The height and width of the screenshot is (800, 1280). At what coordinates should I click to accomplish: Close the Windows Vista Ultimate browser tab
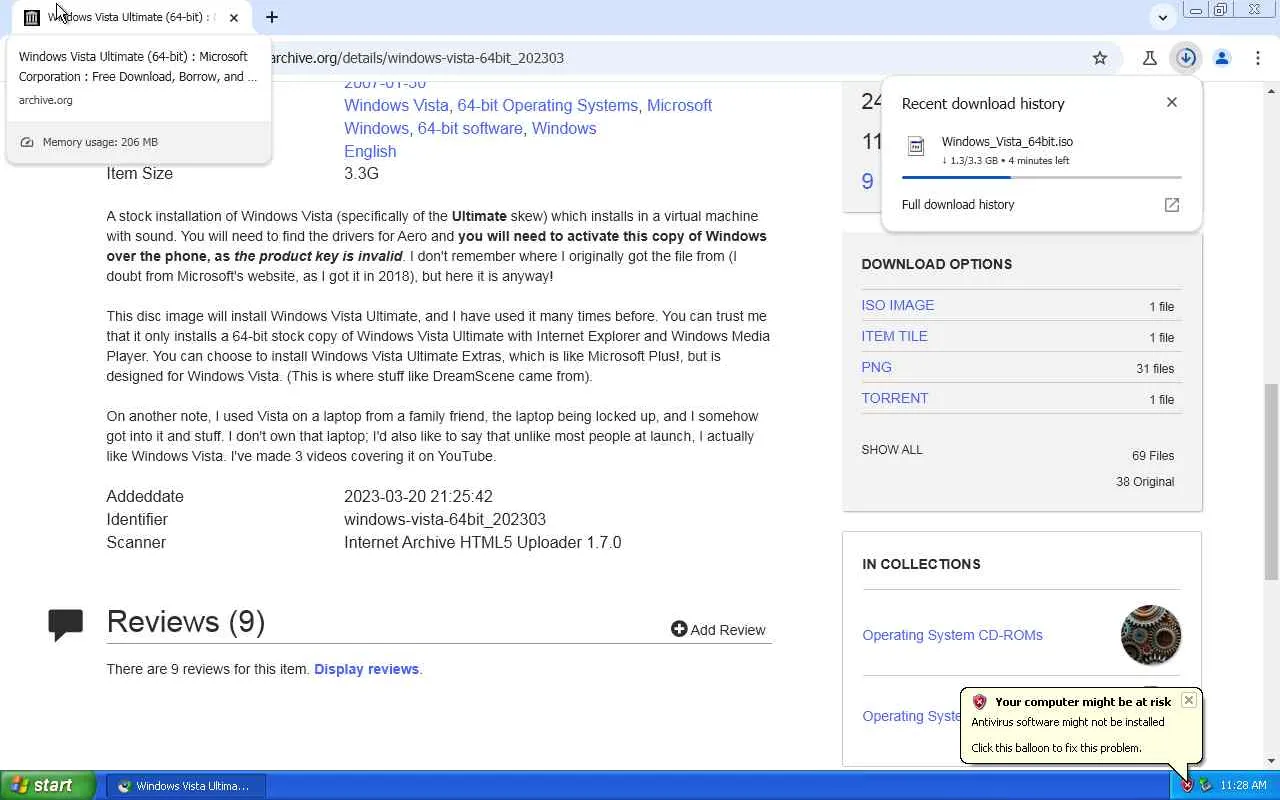click(234, 17)
